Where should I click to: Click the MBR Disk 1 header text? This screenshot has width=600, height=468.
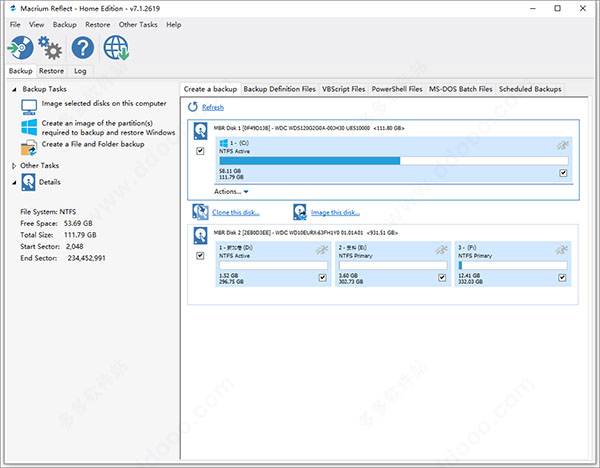click(309, 128)
